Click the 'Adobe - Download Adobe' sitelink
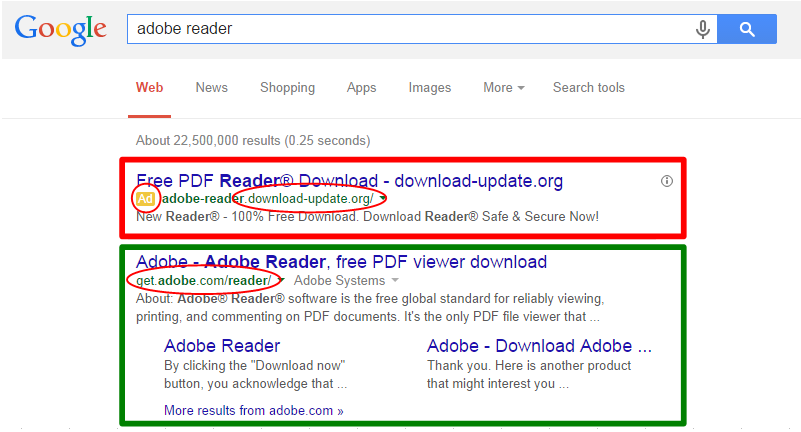This screenshot has height=432, width=801. click(x=539, y=346)
